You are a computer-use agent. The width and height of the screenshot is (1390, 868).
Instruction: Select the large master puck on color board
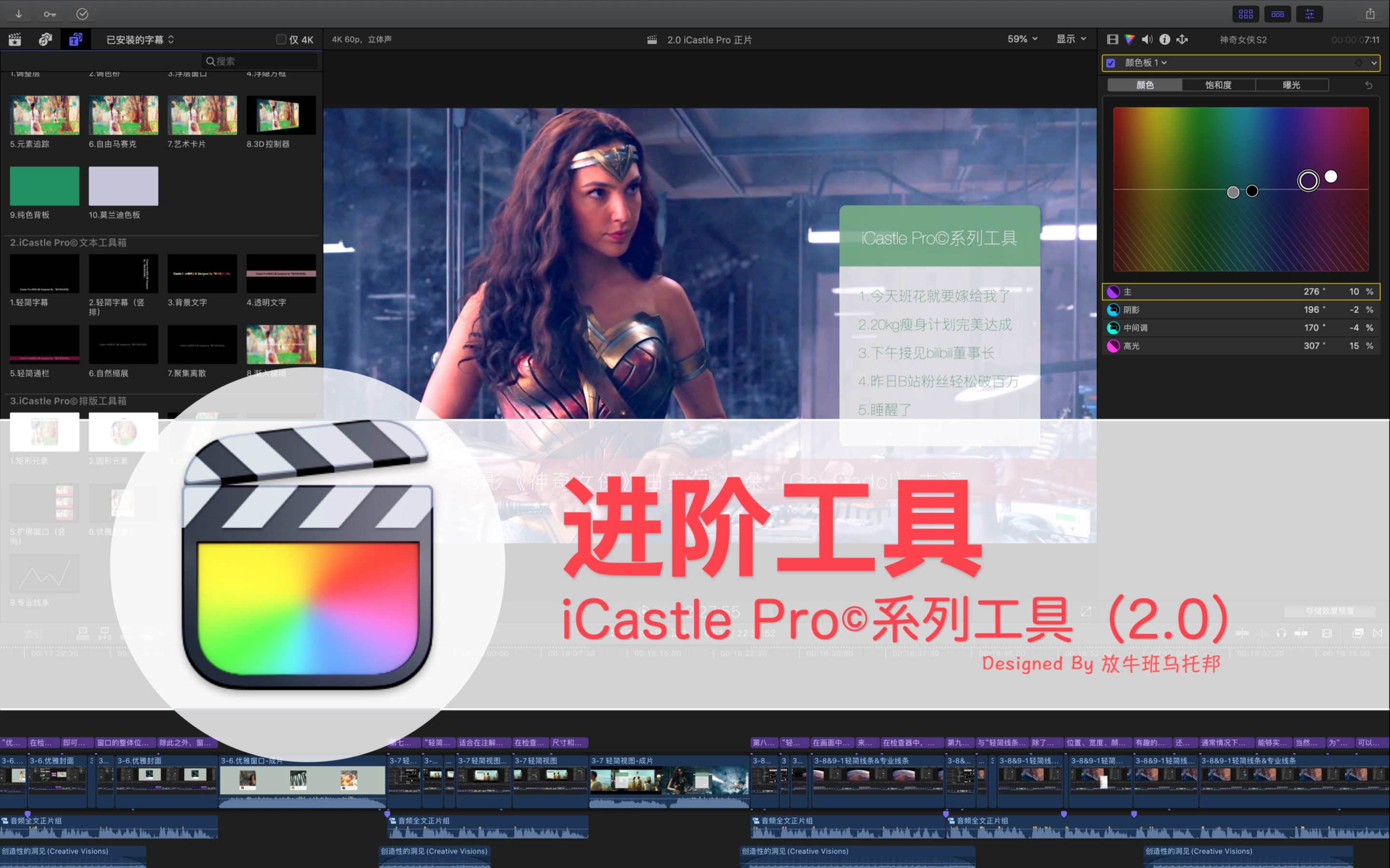(1308, 181)
